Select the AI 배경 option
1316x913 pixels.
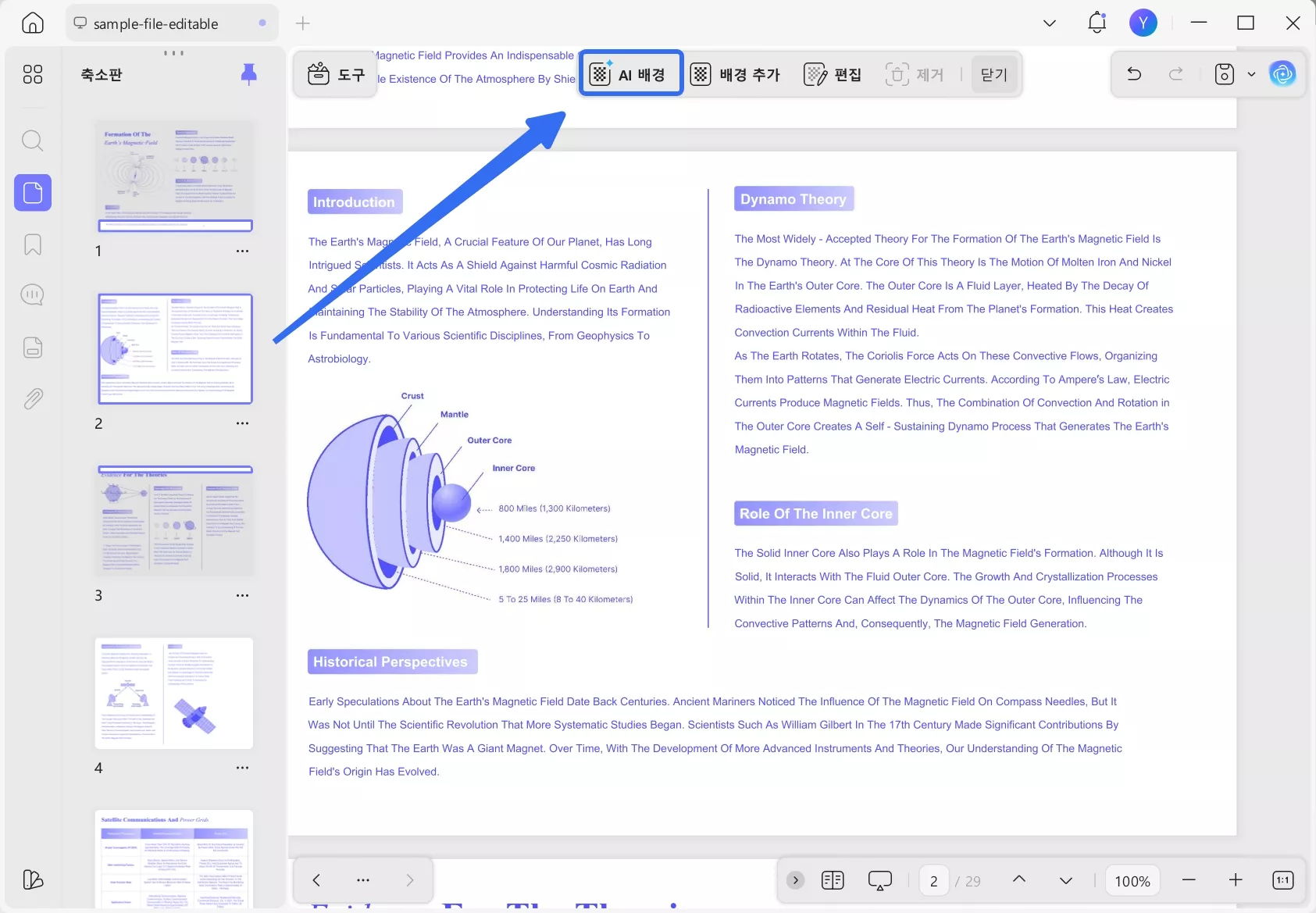[x=631, y=73]
